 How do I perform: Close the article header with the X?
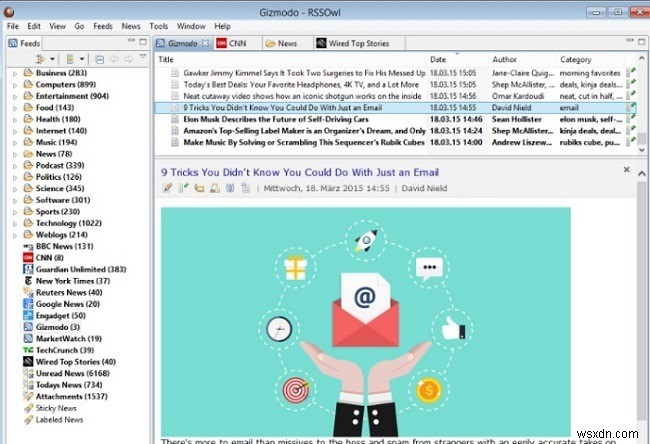[626, 169]
